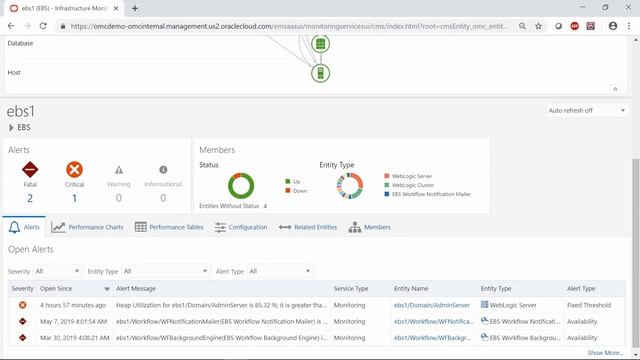Switch to the Performance Charts tab
640x360 pixels.
[87, 227]
